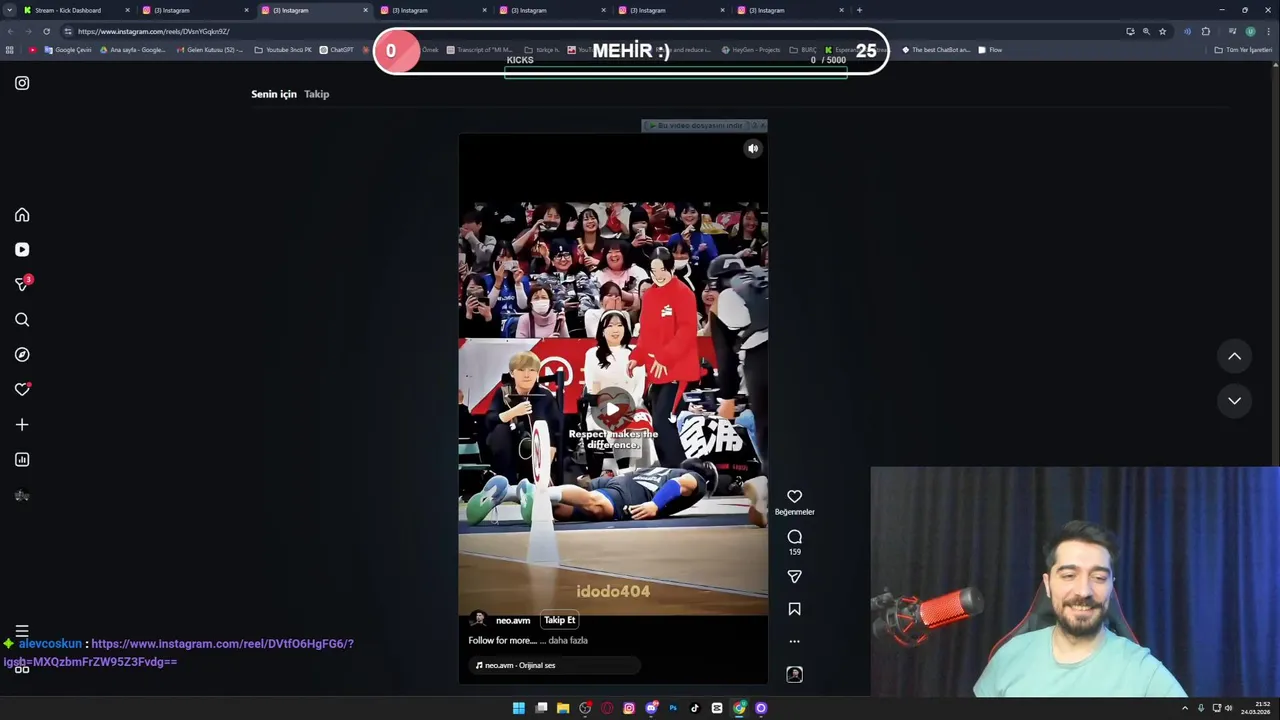Bookmark this page with star icon
Screen dimensions: 1280x720
click(x=1162, y=31)
